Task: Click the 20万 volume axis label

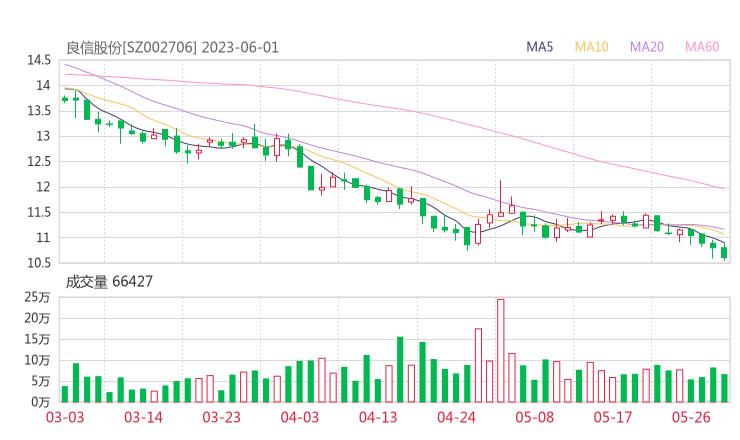Action: pyautogui.click(x=37, y=318)
